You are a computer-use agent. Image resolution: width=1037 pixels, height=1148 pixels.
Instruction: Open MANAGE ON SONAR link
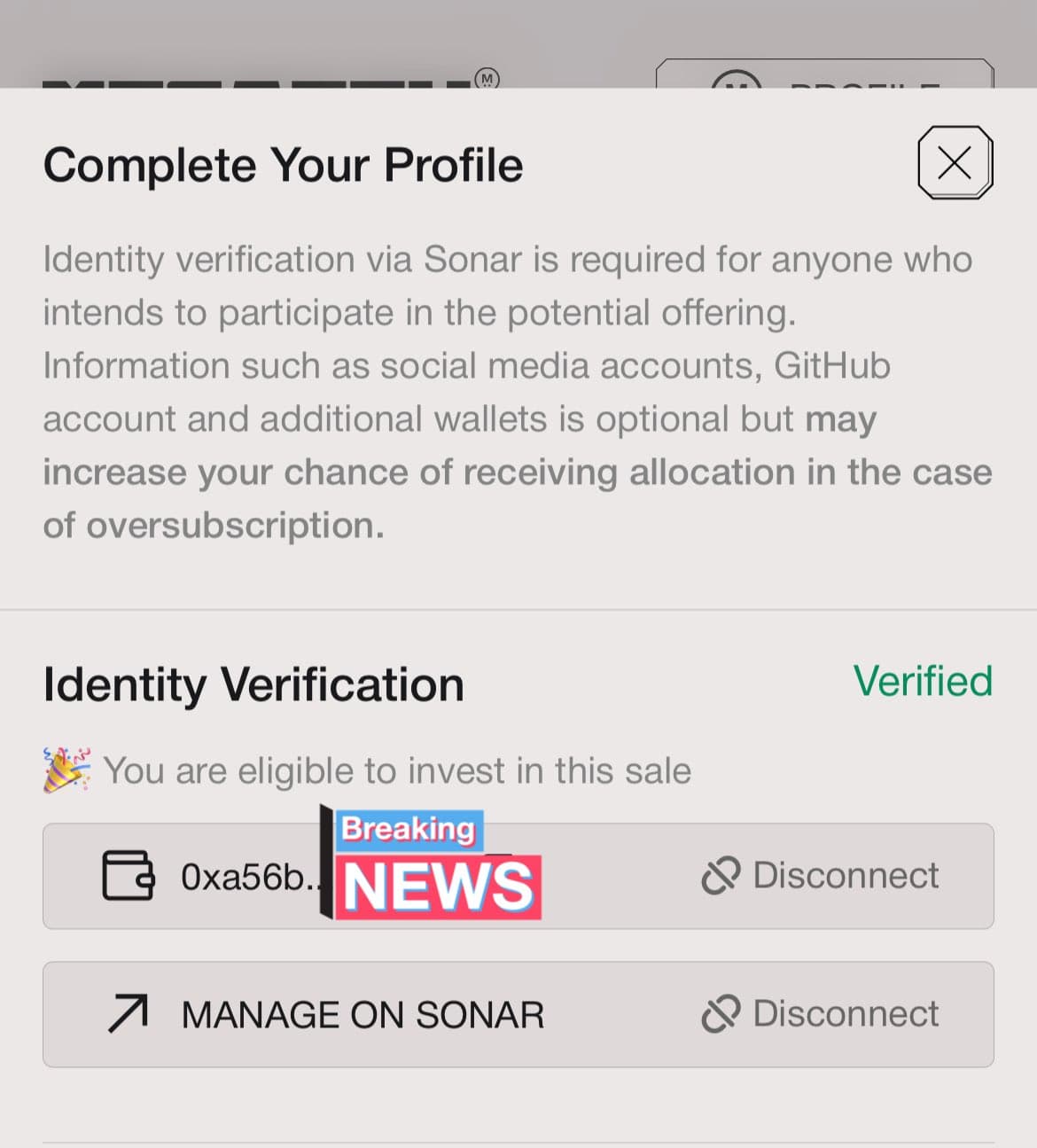click(363, 1015)
